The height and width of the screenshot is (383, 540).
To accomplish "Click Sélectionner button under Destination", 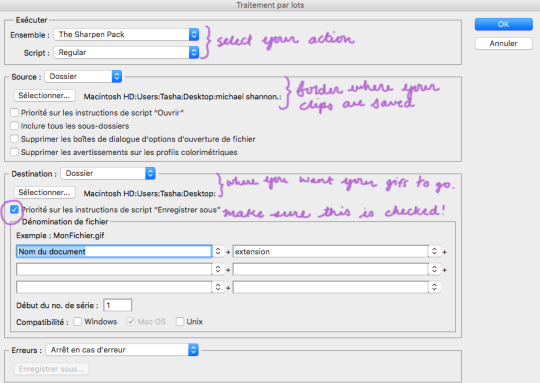I will (x=44, y=192).
